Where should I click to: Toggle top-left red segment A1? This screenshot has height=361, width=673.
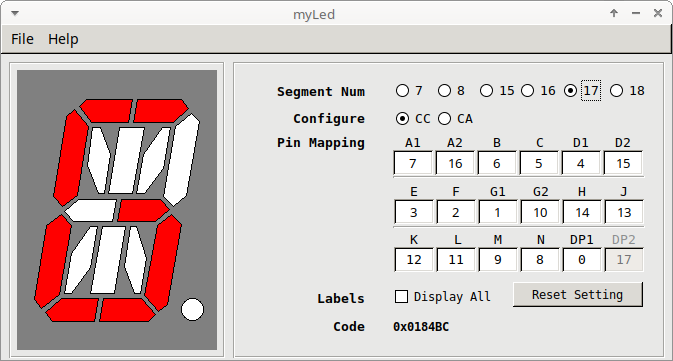point(106,111)
